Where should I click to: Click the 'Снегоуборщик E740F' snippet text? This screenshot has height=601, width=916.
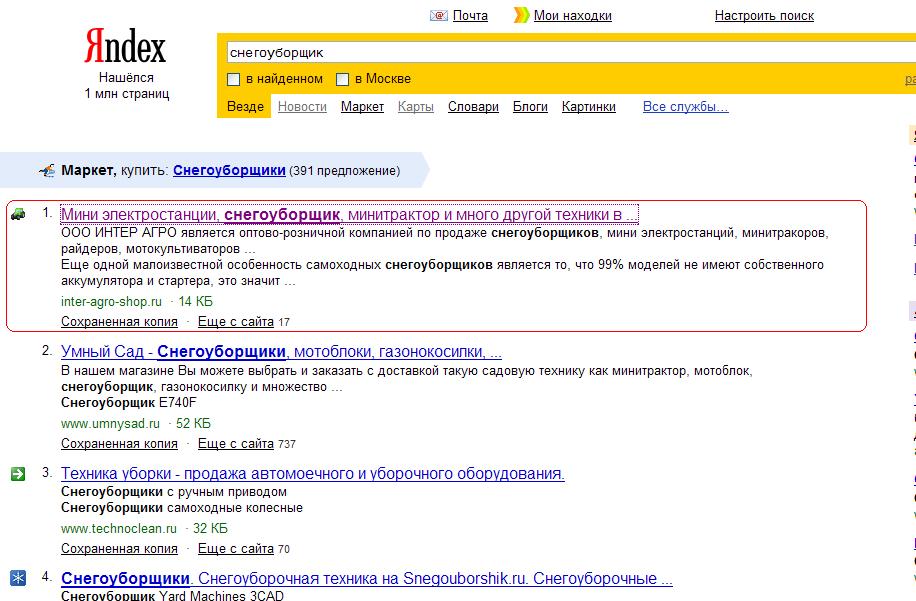coord(129,402)
